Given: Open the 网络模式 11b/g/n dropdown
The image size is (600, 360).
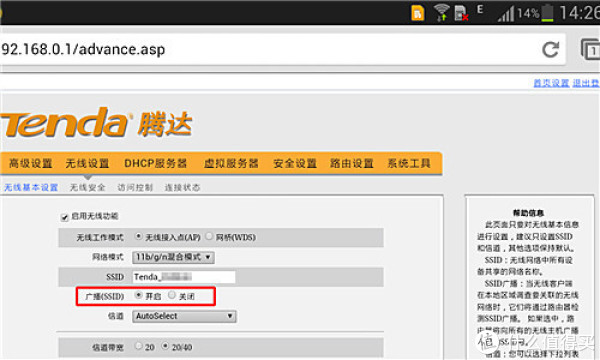Looking at the screenshot, I should pyautogui.click(x=173, y=257).
